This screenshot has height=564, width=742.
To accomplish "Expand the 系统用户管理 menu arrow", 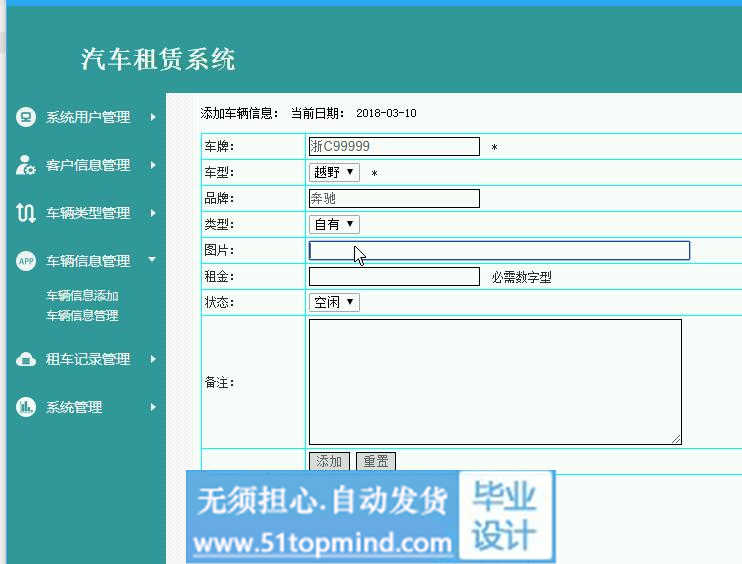I will [153, 117].
